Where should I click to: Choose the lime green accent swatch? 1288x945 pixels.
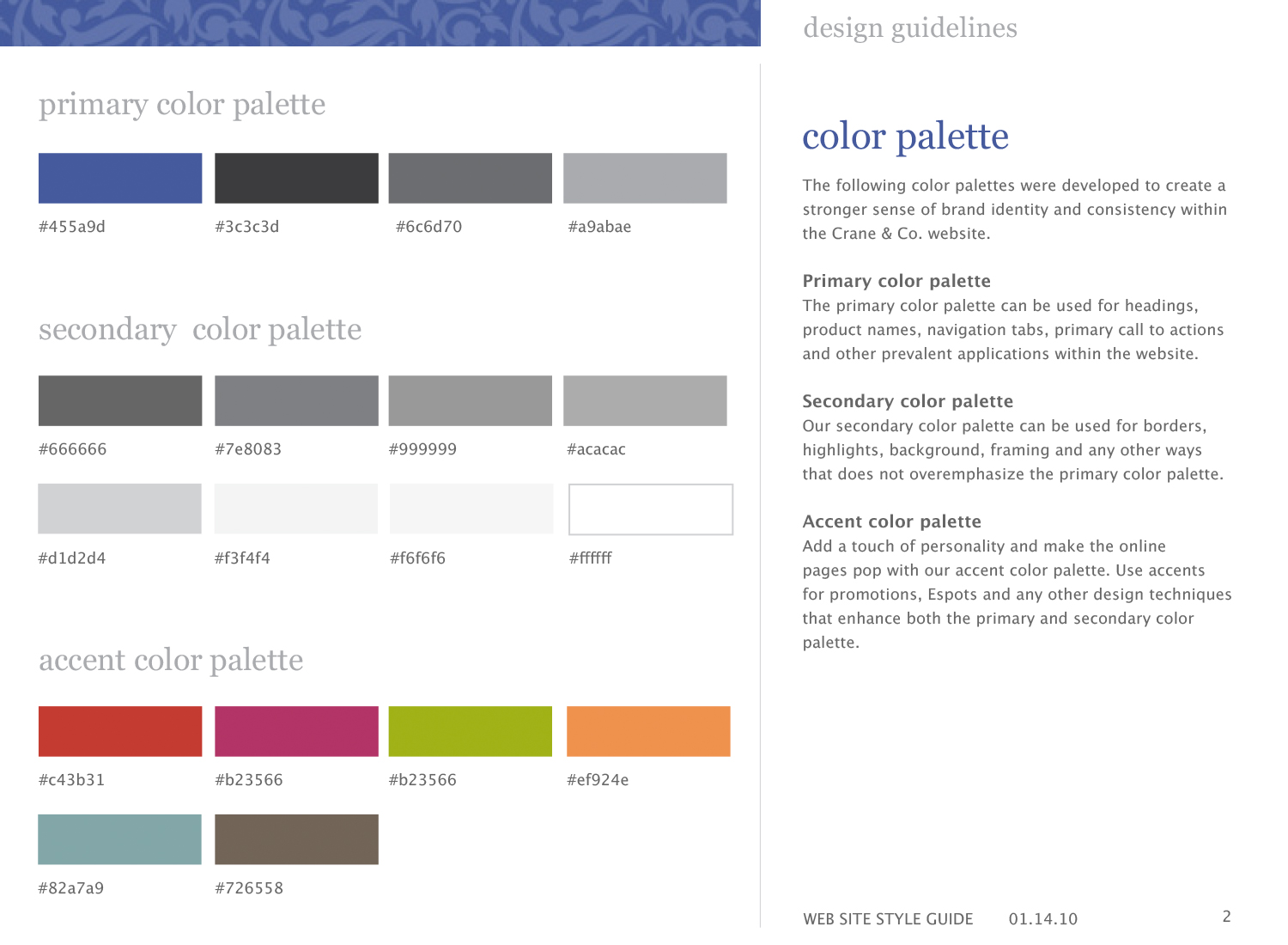pyautogui.click(x=470, y=731)
